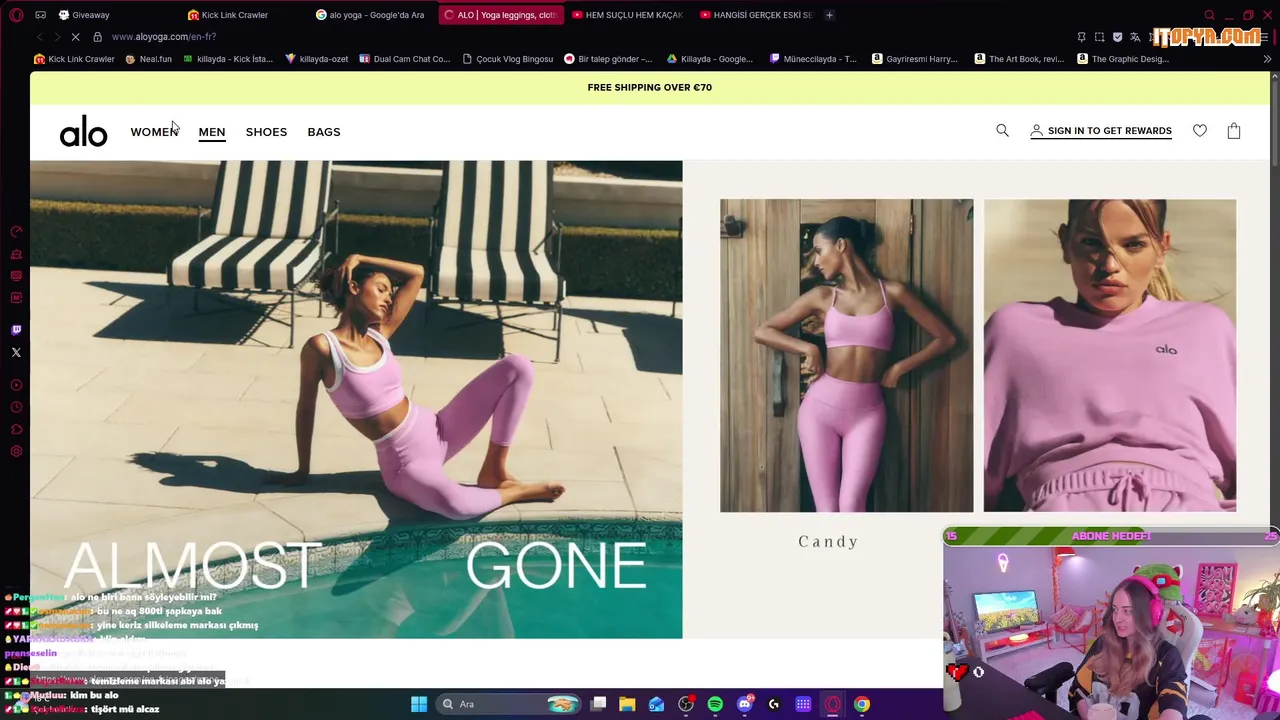
Task: Click the FREE SHIPPING OVER €70 banner
Action: (x=650, y=88)
